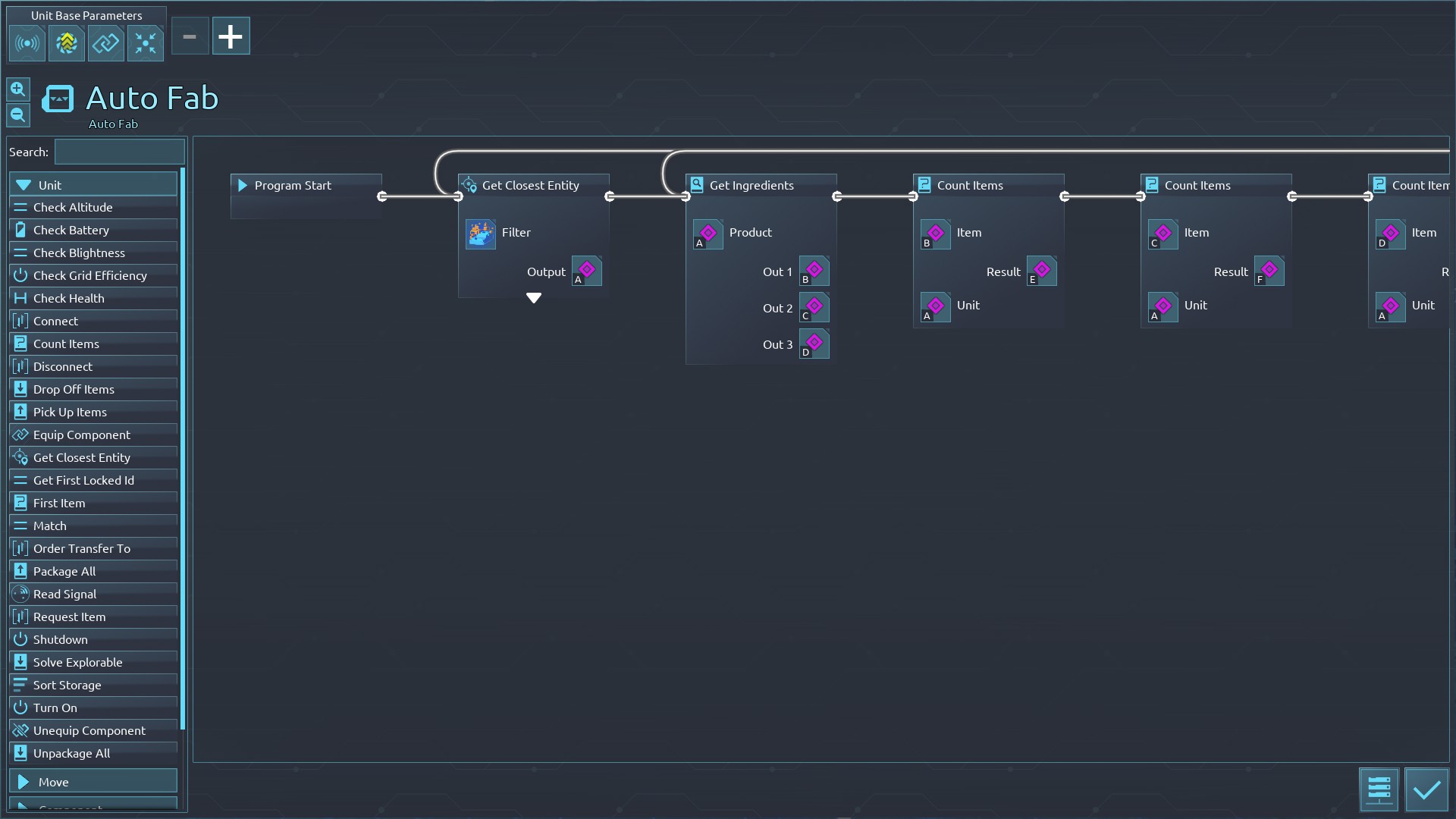Expand the Move category
Screen dimensions: 1456x819
click(x=93, y=782)
